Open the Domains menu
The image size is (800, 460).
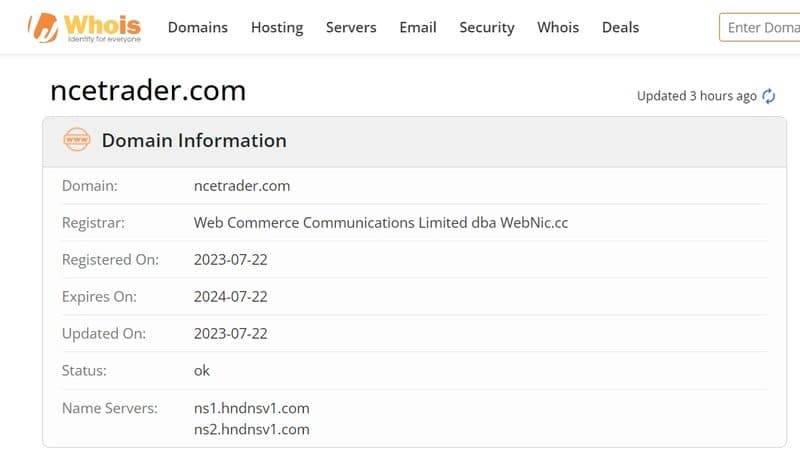[197, 27]
